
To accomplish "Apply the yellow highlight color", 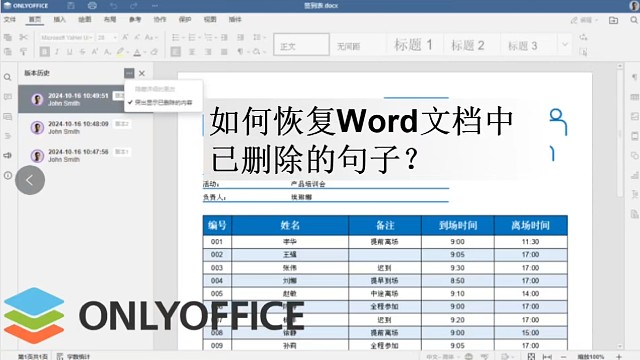I will coord(120,52).
